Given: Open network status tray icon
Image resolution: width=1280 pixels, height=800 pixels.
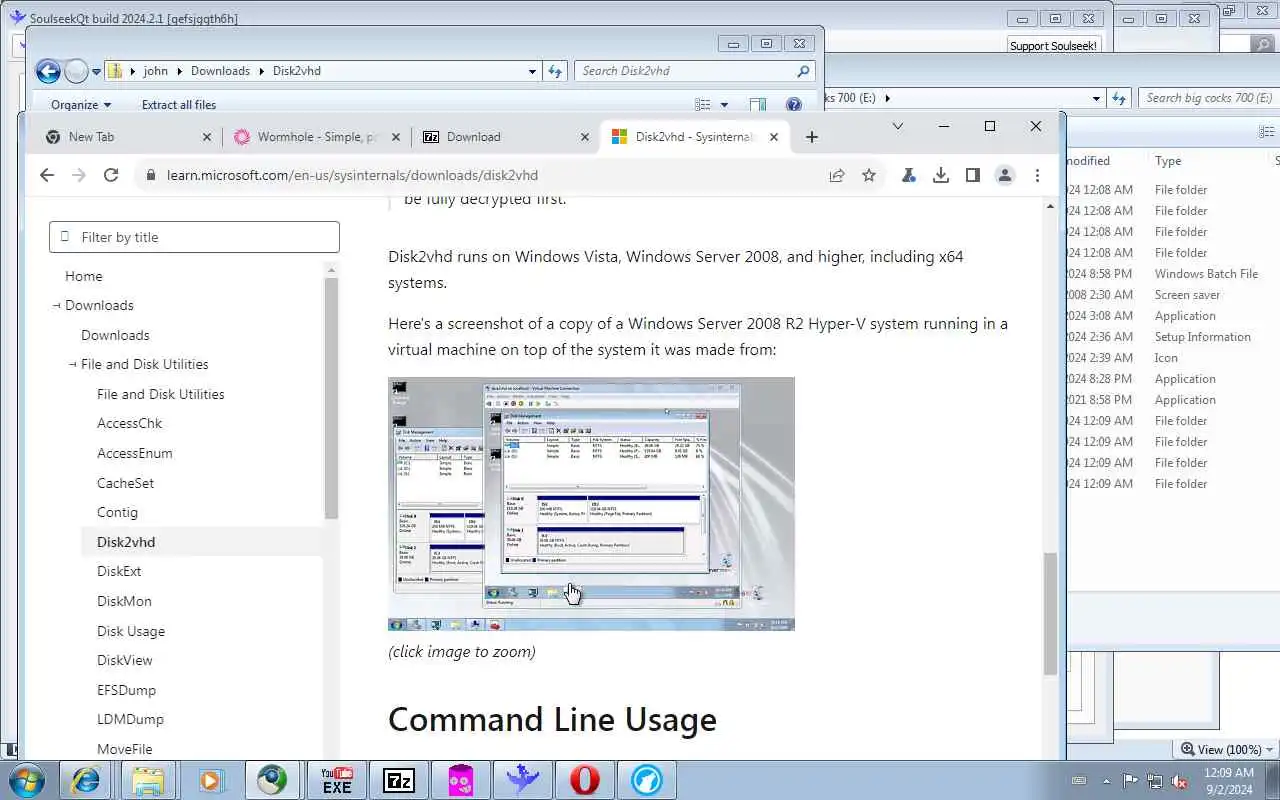Looking at the screenshot, I should coord(1155,781).
